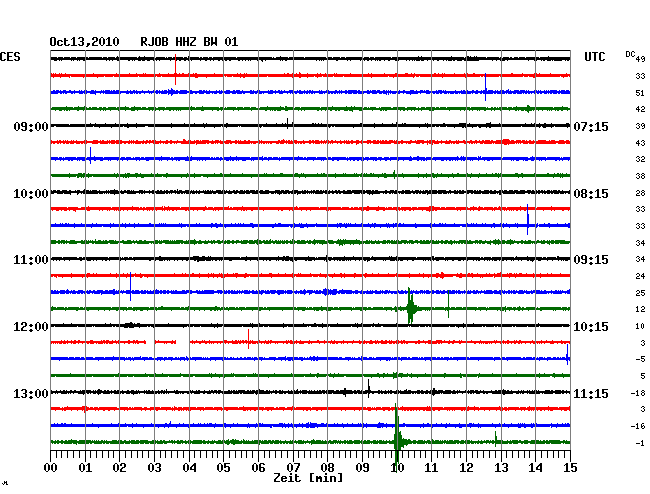Viewport: 650px width, 494px height.
Task: Select the station title RJOB HHZ BW 01
Action: click(189, 42)
